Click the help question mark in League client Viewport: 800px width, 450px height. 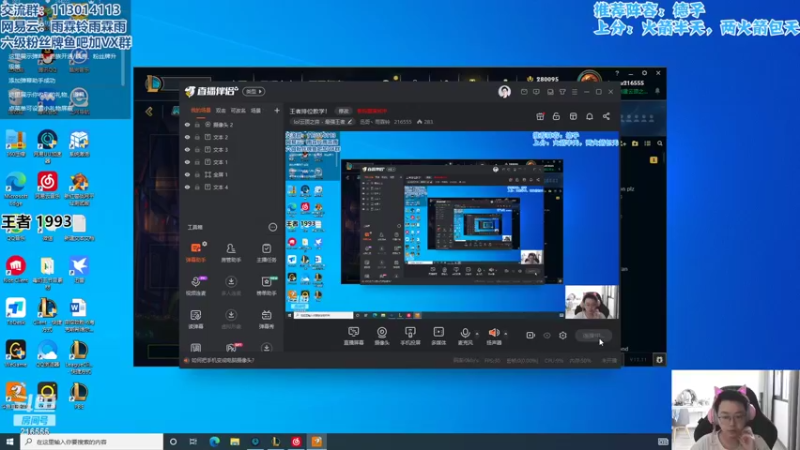(x=617, y=73)
